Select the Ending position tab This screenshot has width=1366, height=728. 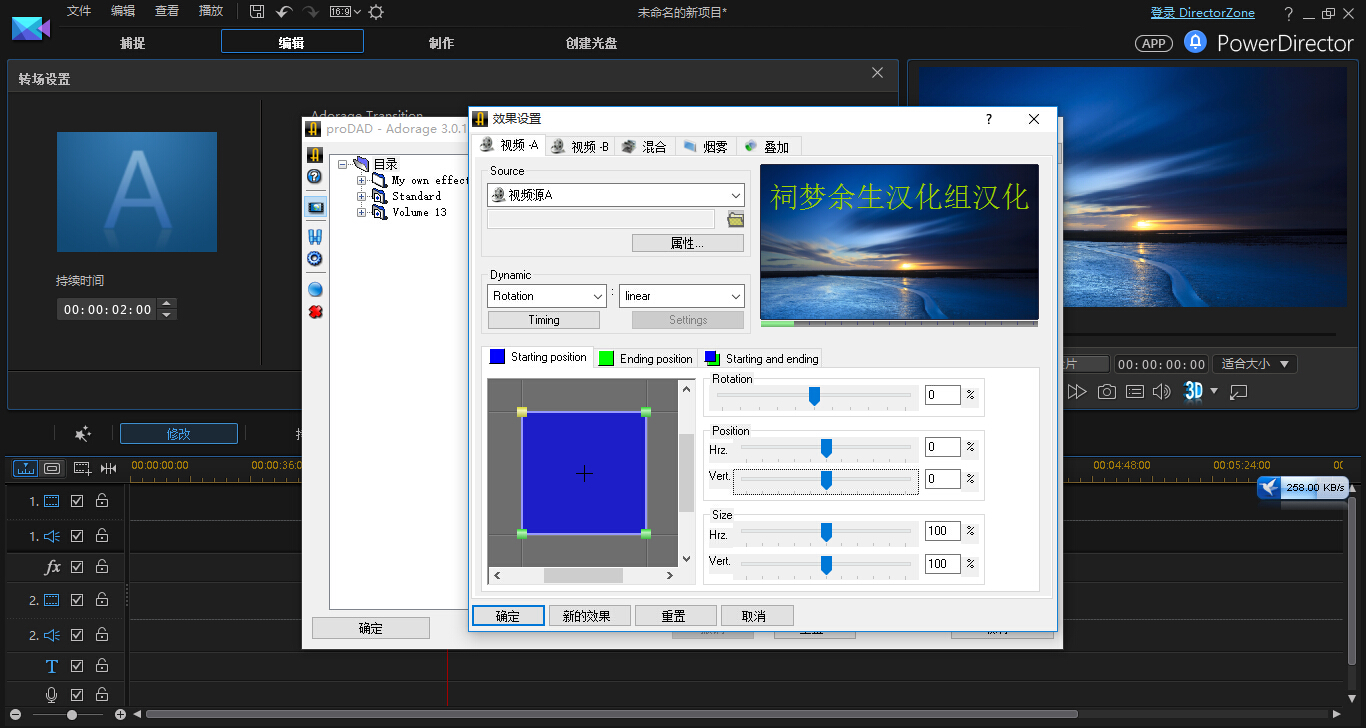tap(646, 359)
